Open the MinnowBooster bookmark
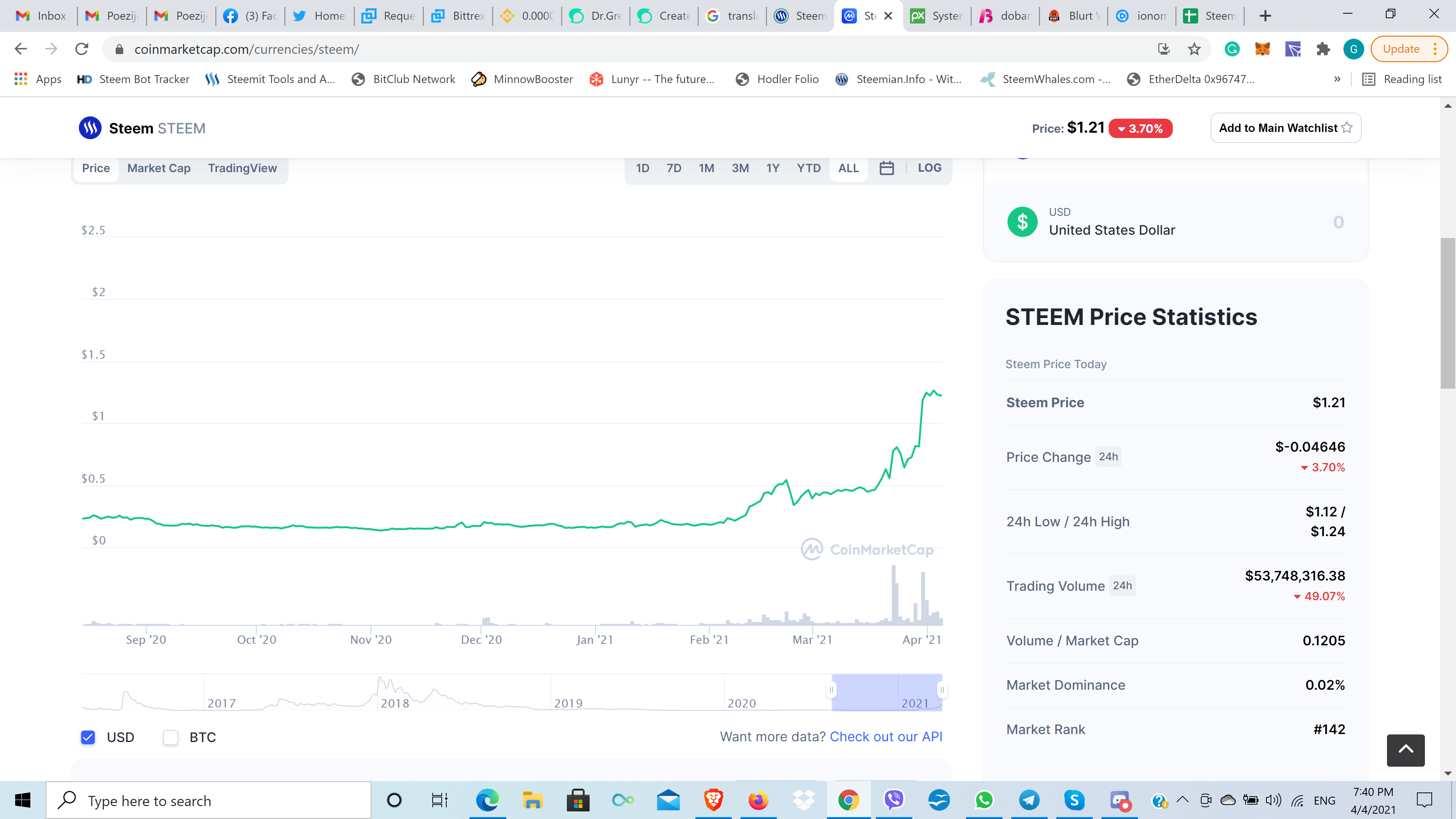The height and width of the screenshot is (819, 1456). [x=522, y=79]
